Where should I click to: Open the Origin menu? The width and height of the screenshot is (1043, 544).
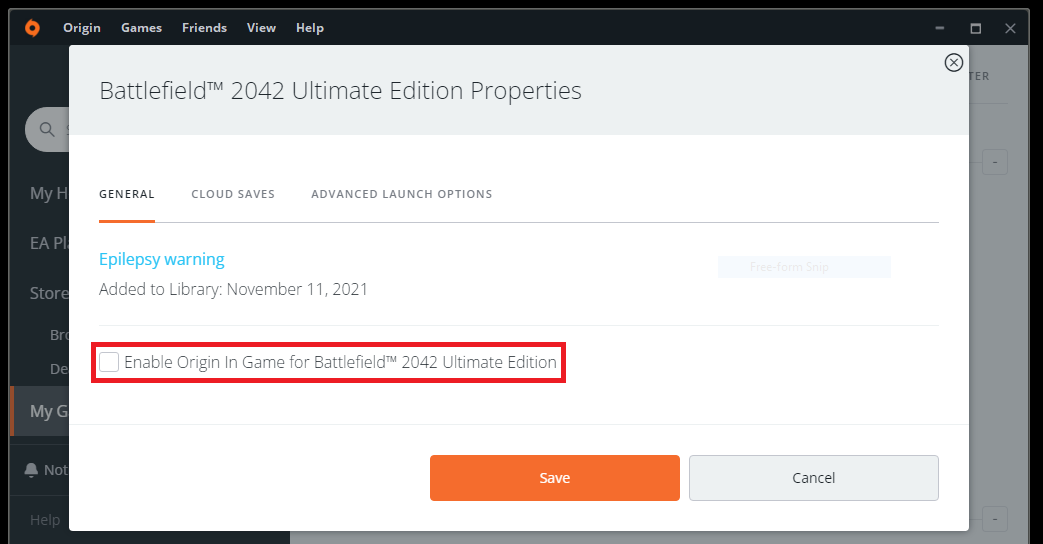[x=82, y=28]
